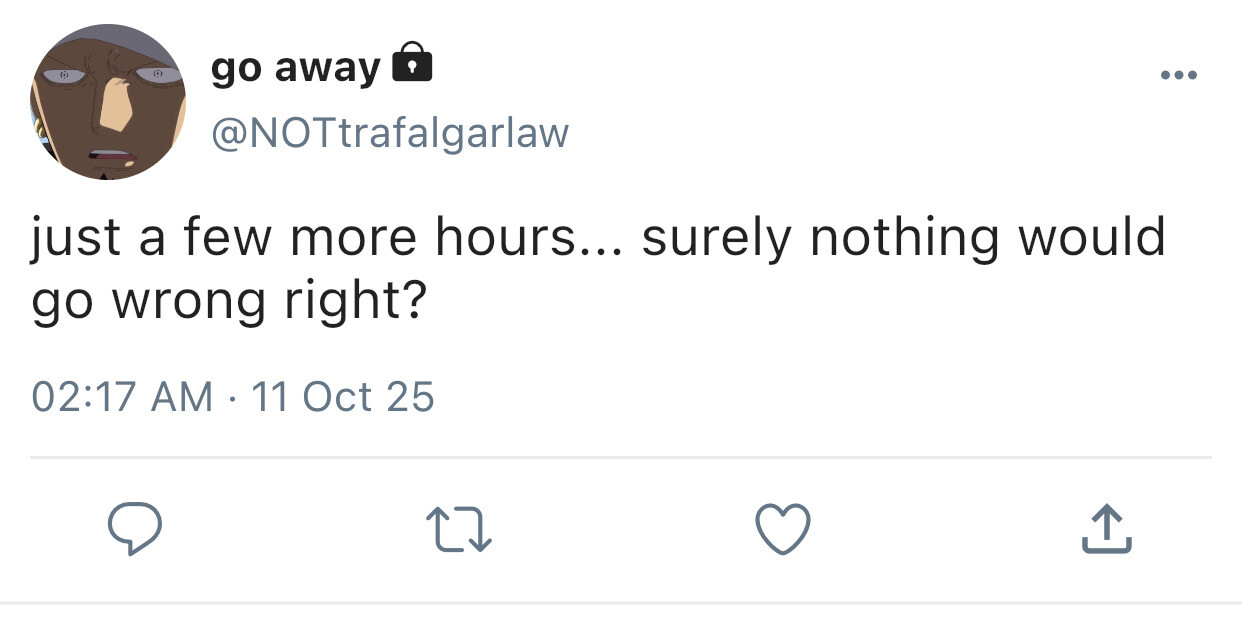Open the circular profile avatar picture
1242x621 pixels.
(x=106, y=102)
